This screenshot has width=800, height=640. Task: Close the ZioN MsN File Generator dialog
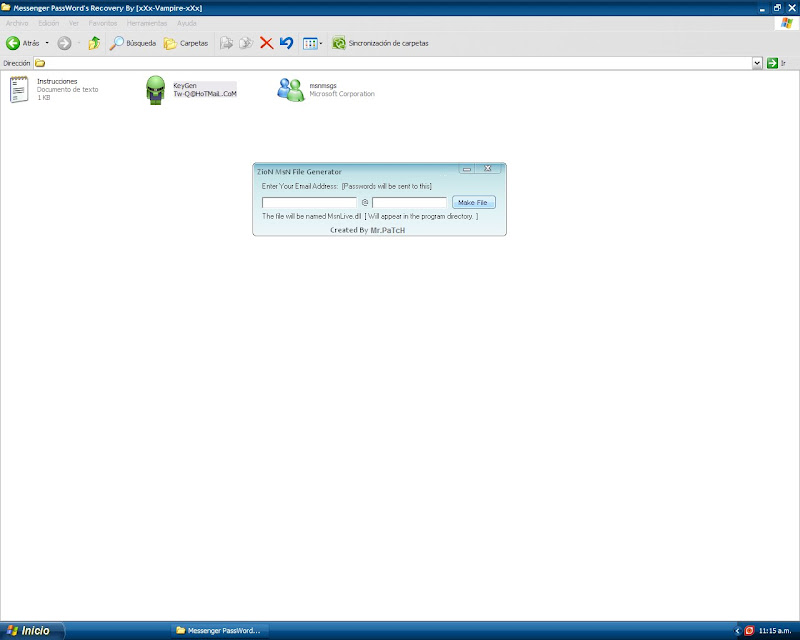(x=488, y=168)
